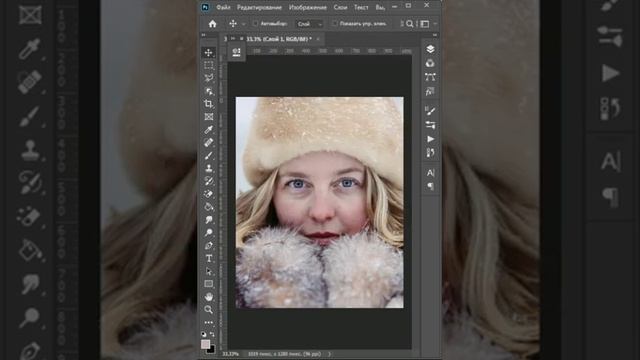The image size is (640, 360).
Task: Open the History panel icon
Action: coord(430,153)
